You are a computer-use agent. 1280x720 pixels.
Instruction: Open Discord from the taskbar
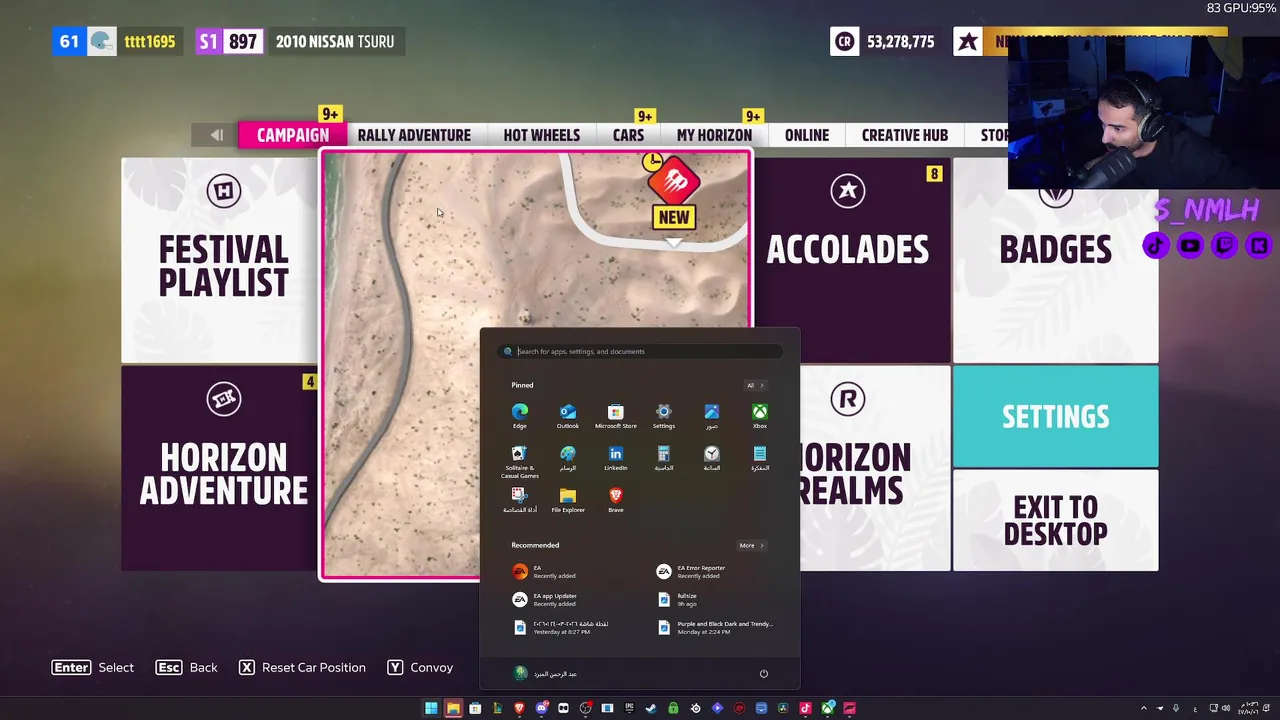pyautogui.click(x=542, y=708)
